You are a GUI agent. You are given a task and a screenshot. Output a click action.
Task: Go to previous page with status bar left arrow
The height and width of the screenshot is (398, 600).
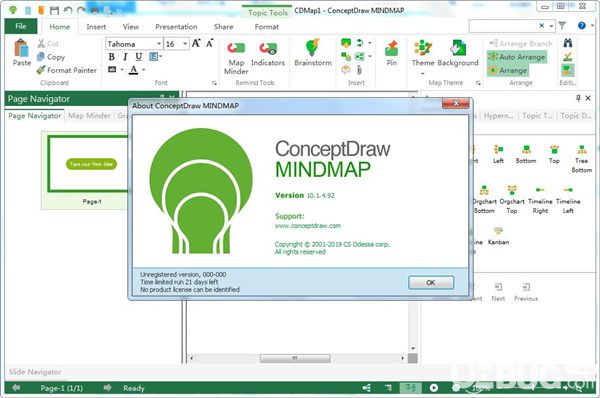click(16, 388)
